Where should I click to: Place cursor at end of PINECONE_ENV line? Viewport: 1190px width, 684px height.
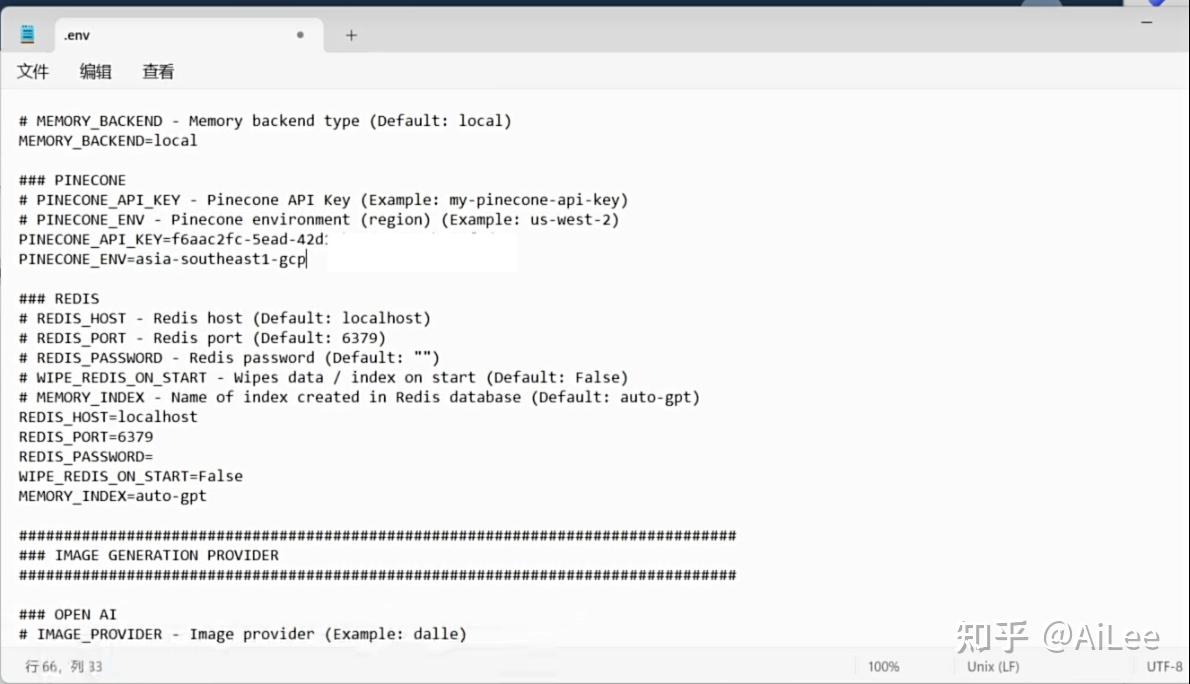[307, 259]
